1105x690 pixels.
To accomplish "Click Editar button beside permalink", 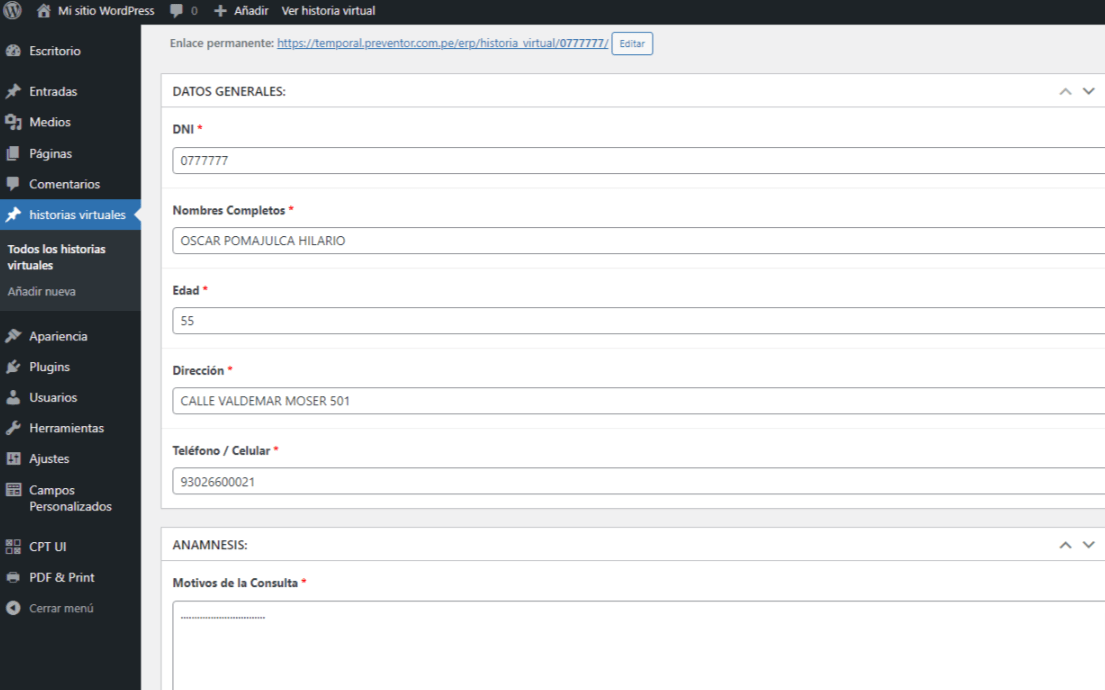I will click(632, 44).
